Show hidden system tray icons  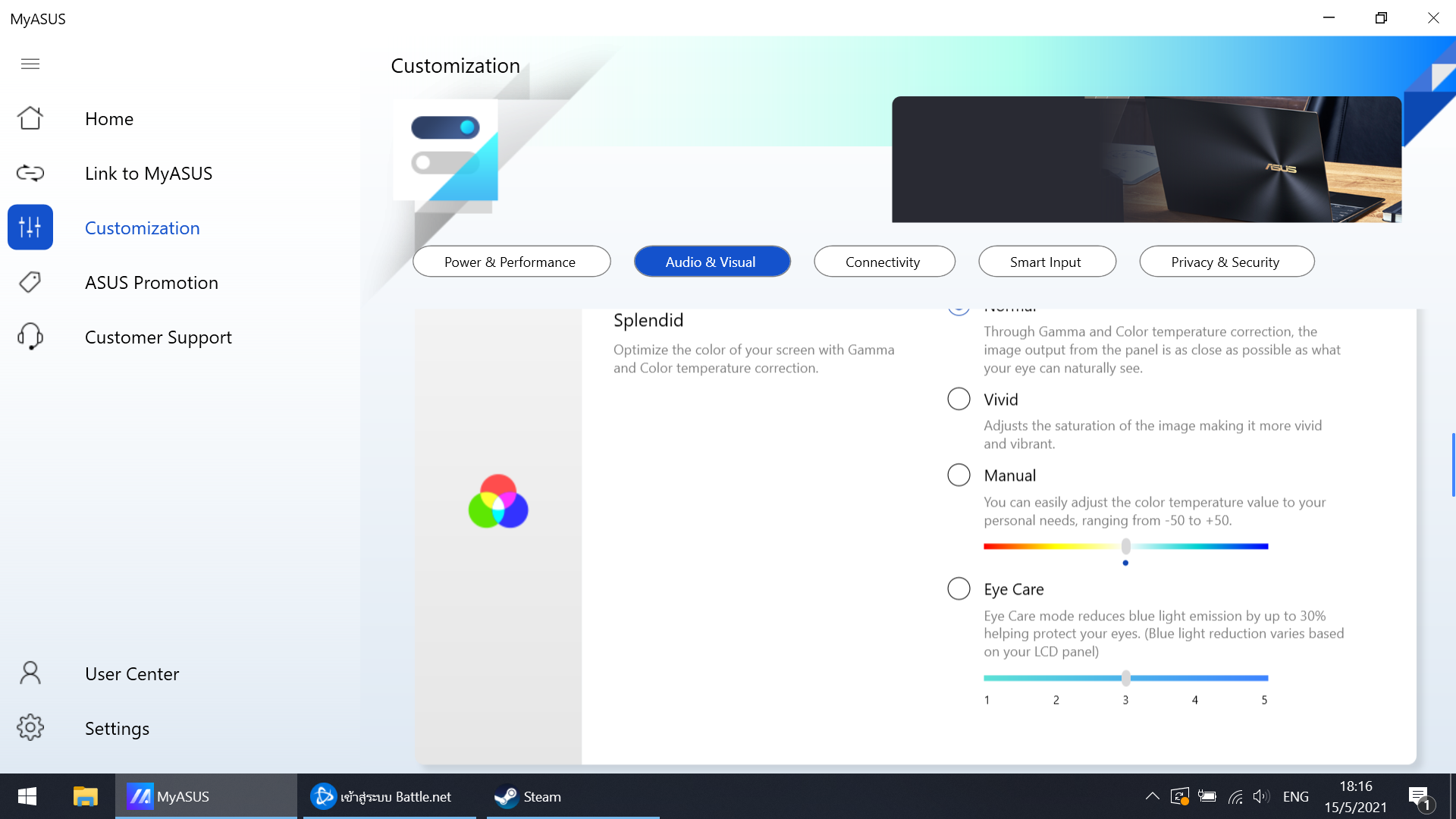[1152, 796]
